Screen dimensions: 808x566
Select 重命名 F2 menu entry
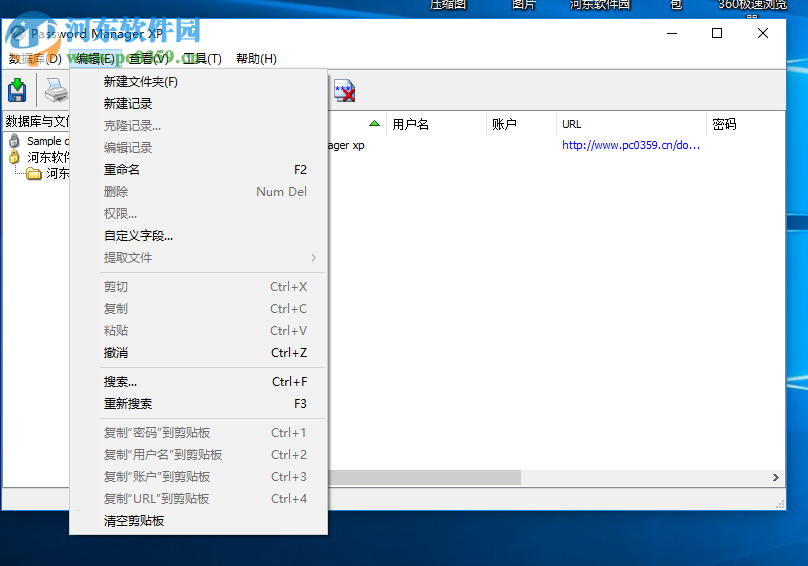198,170
